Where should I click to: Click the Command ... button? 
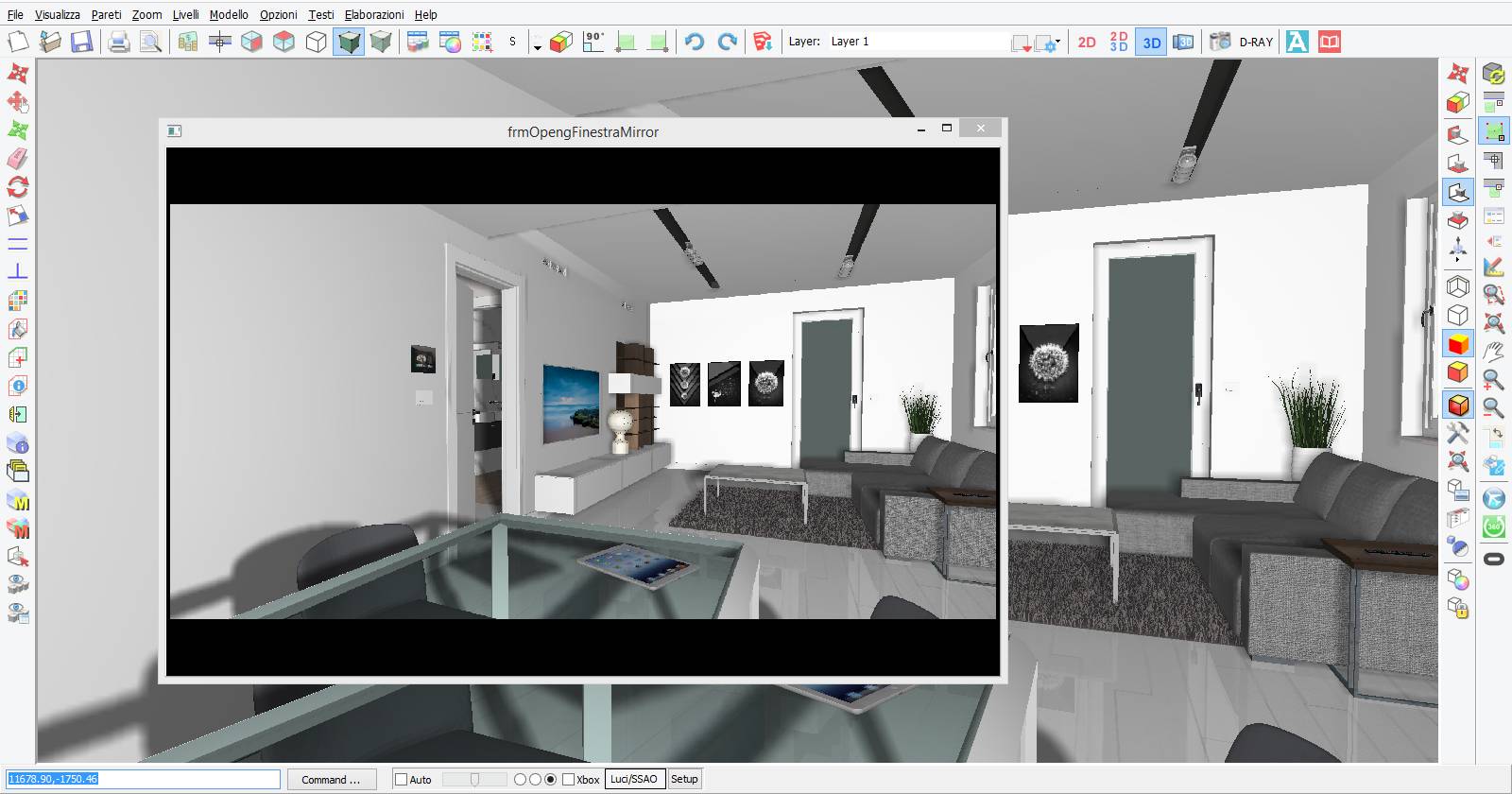point(331,780)
